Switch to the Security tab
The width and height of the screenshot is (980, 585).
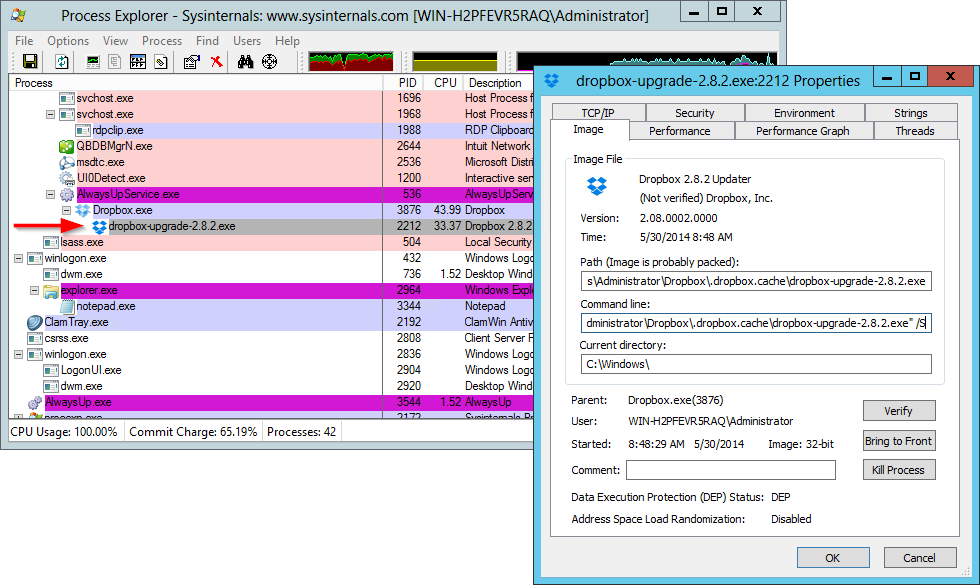click(x=694, y=112)
